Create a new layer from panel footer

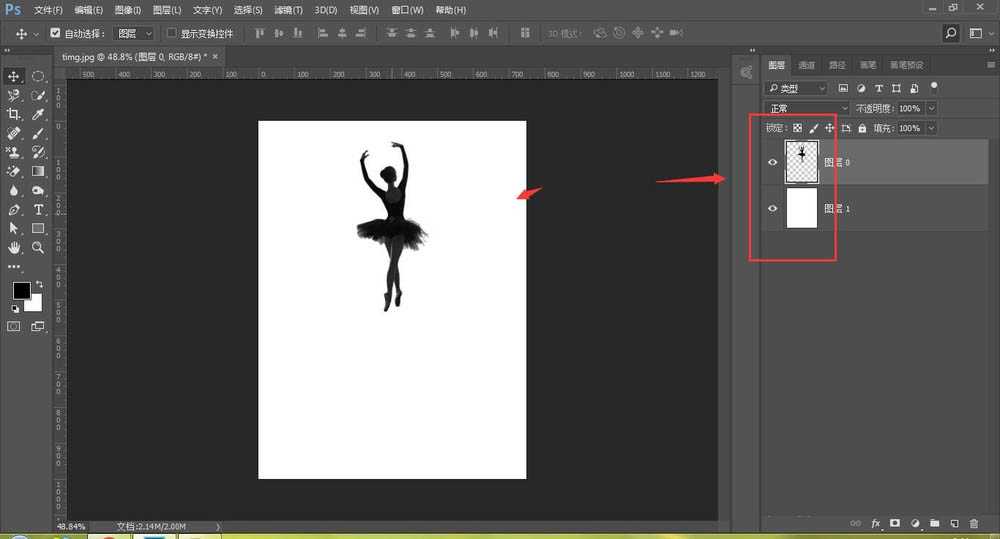[x=954, y=523]
